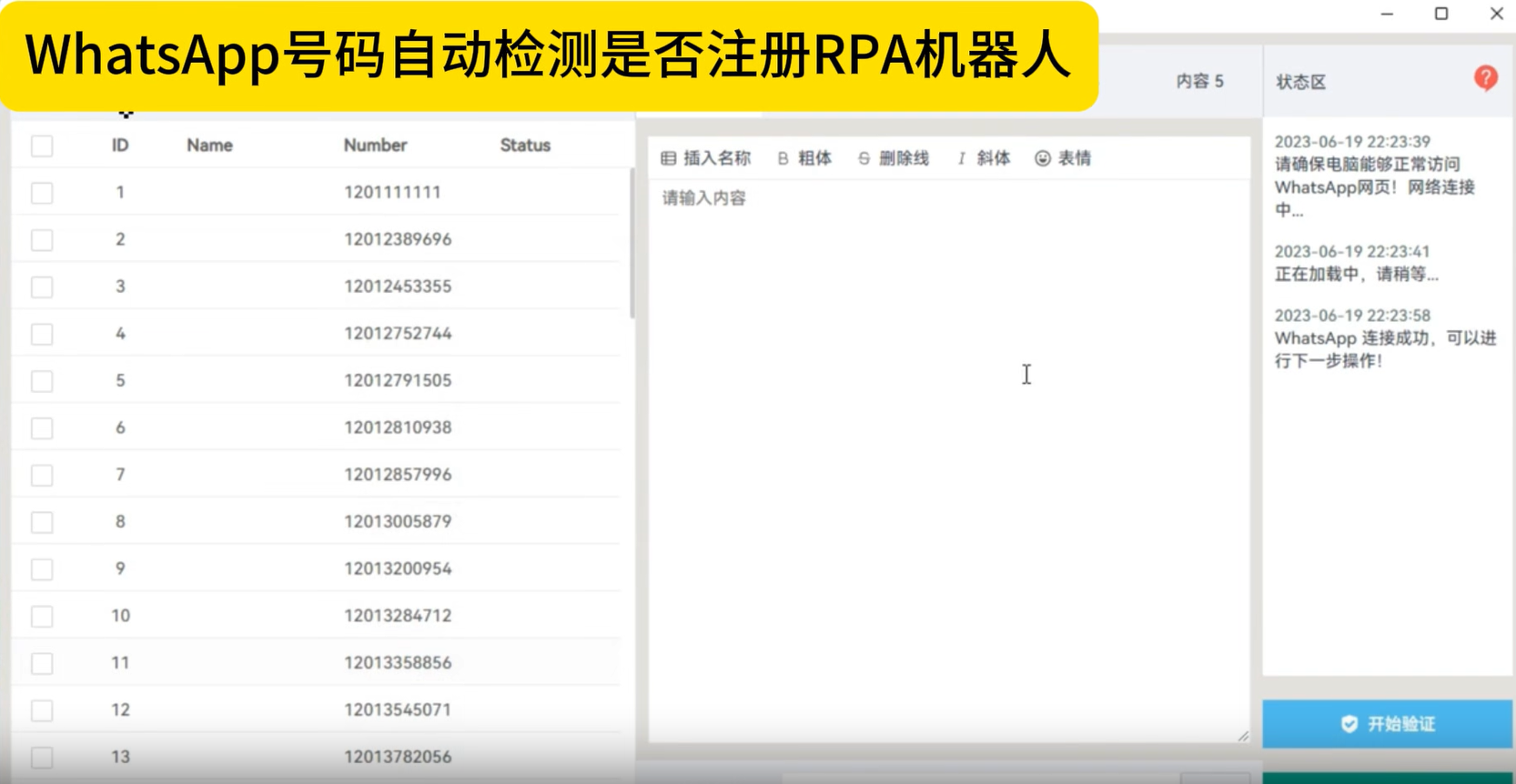
Task: Open the emoji picker (表情)
Action: click(1062, 158)
